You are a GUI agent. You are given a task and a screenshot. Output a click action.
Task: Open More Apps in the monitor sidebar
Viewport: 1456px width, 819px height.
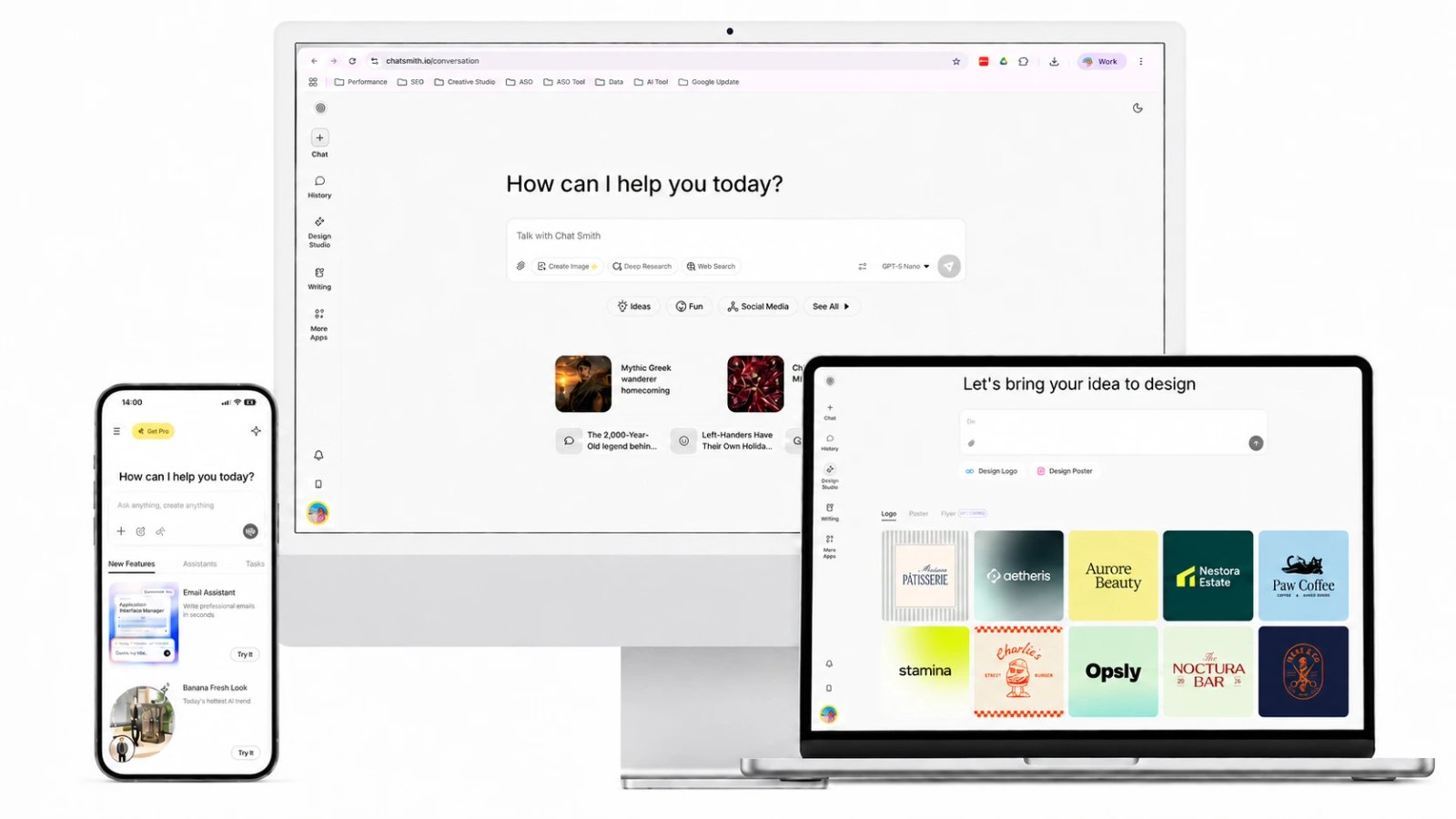click(319, 324)
